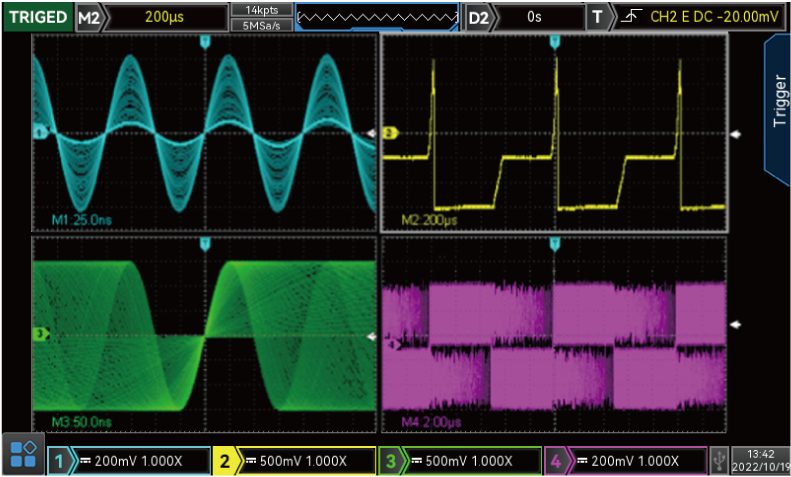Click the waveform memory overview bar
791x477 pixels.
[x=377, y=17]
